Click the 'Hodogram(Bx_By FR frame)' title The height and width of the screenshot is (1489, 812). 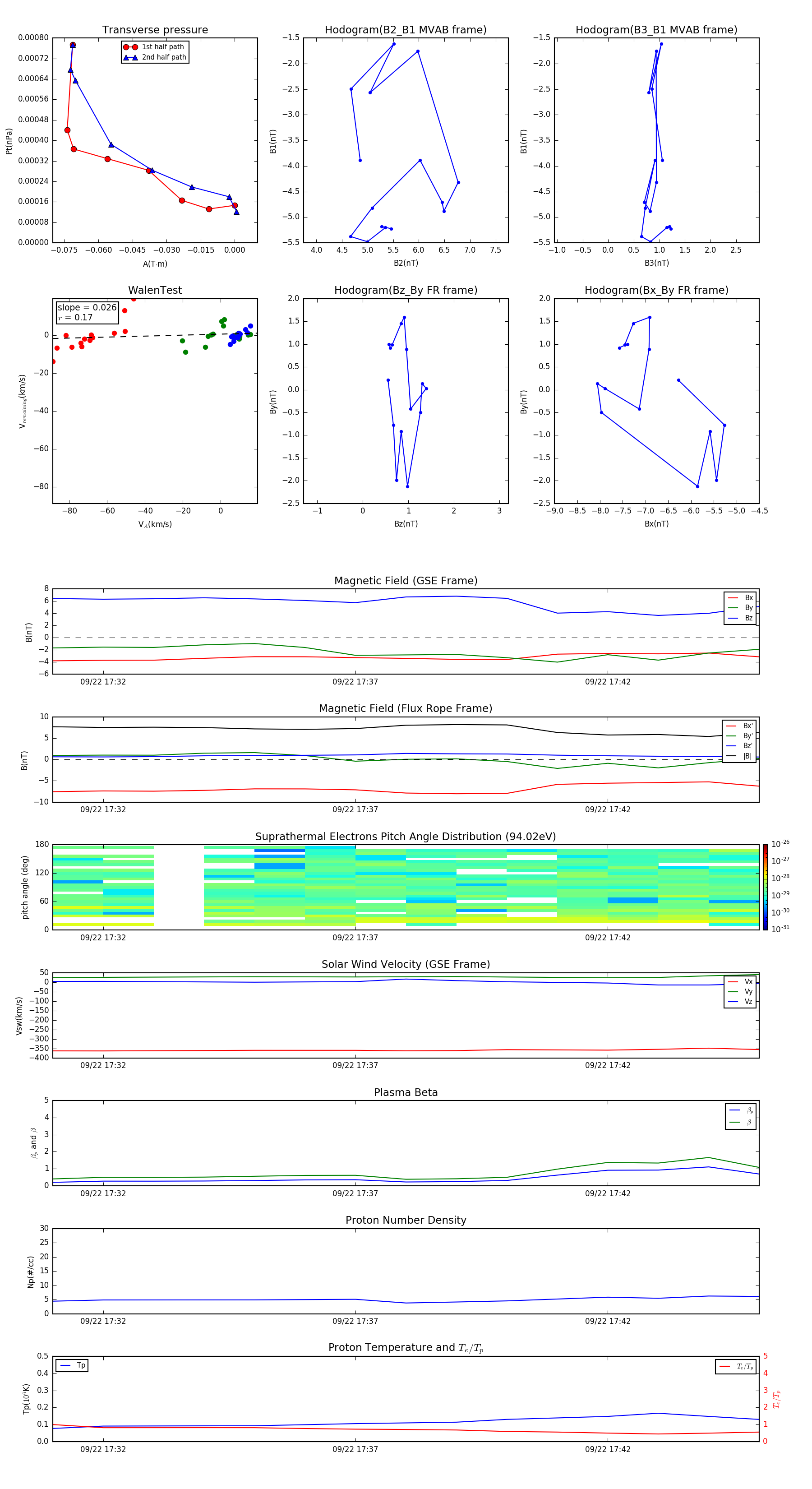pyautogui.click(x=656, y=290)
